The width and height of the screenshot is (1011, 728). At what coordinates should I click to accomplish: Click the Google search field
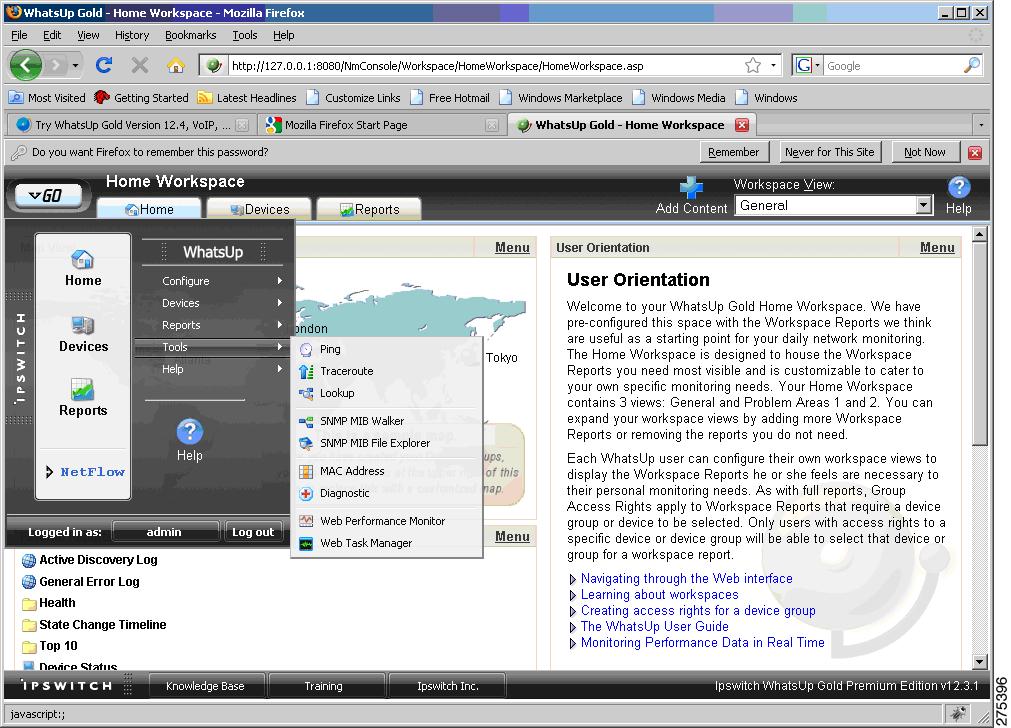(894, 66)
